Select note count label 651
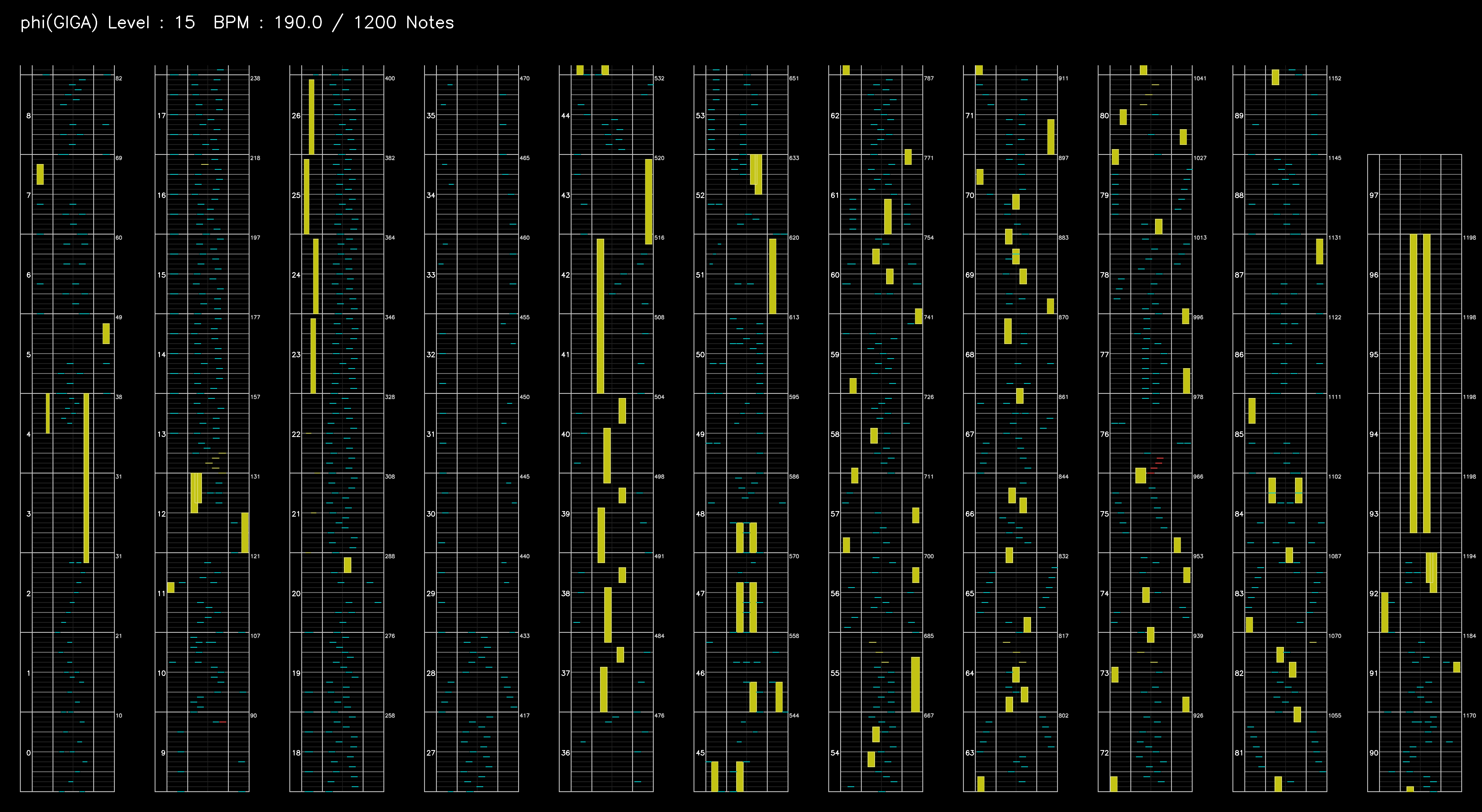 point(794,78)
